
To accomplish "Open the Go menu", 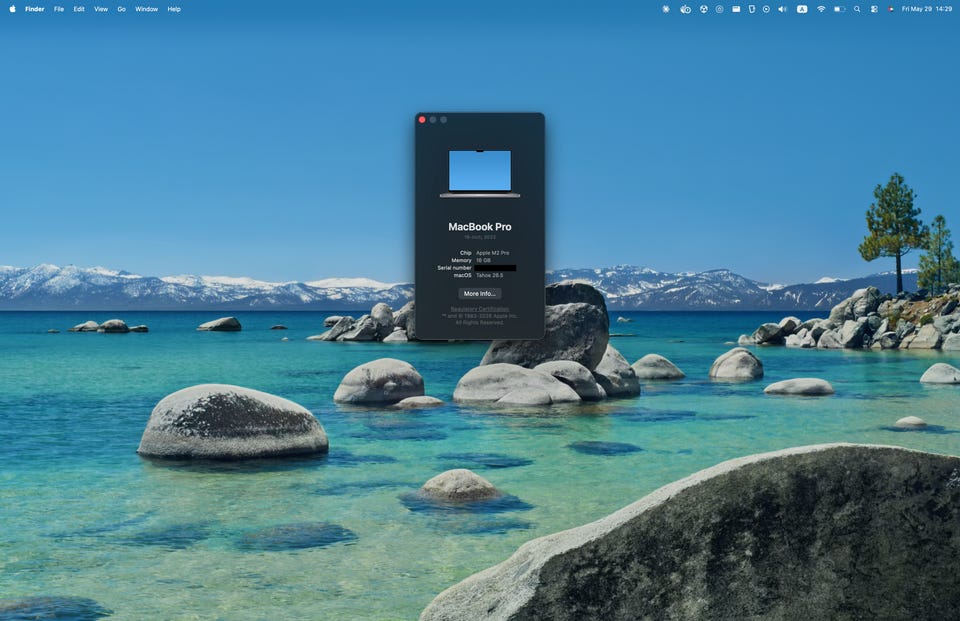I will (121, 9).
